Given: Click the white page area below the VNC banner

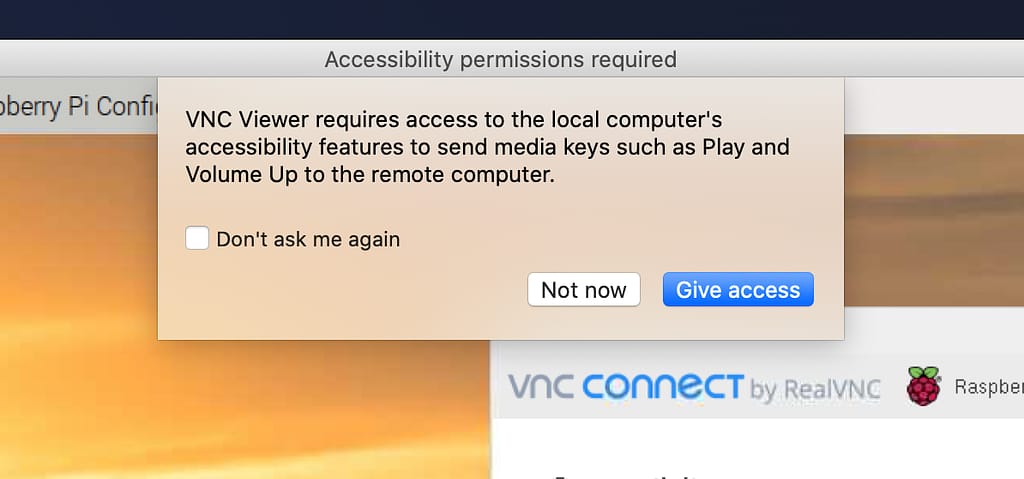Looking at the screenshot, I should [760, 445].
